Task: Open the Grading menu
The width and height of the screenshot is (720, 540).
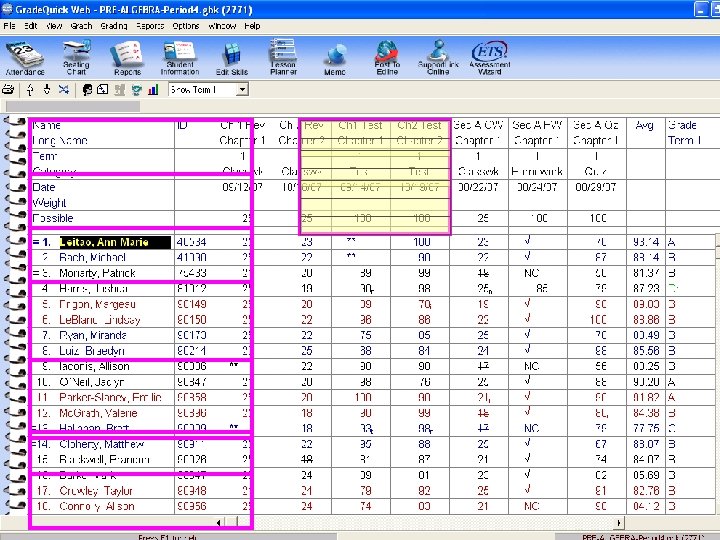Action: [113, 26]
